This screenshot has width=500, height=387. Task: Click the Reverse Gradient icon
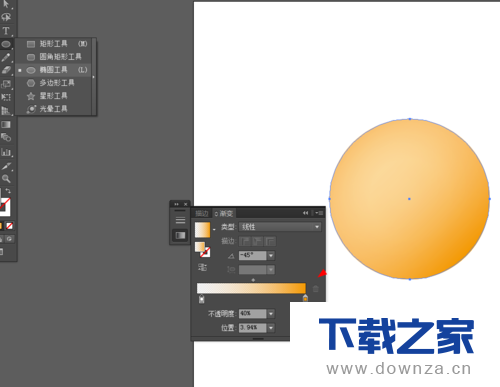(x=202, y=267)
